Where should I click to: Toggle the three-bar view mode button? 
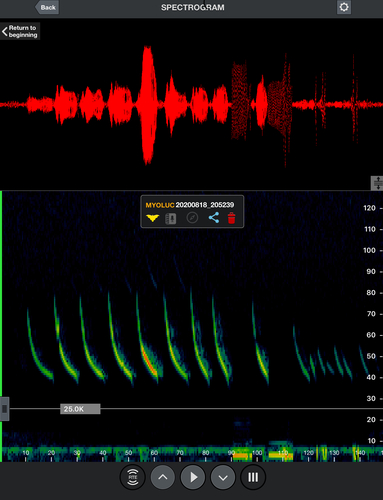253,477
